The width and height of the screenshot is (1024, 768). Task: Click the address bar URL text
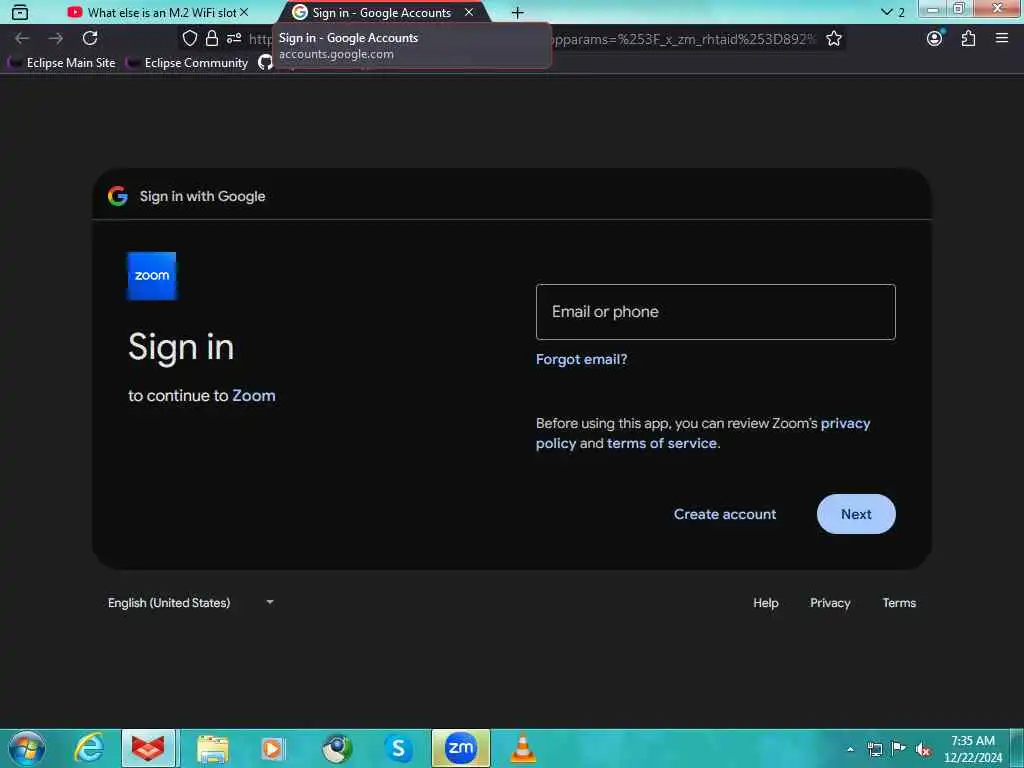[x=684, y=39]
